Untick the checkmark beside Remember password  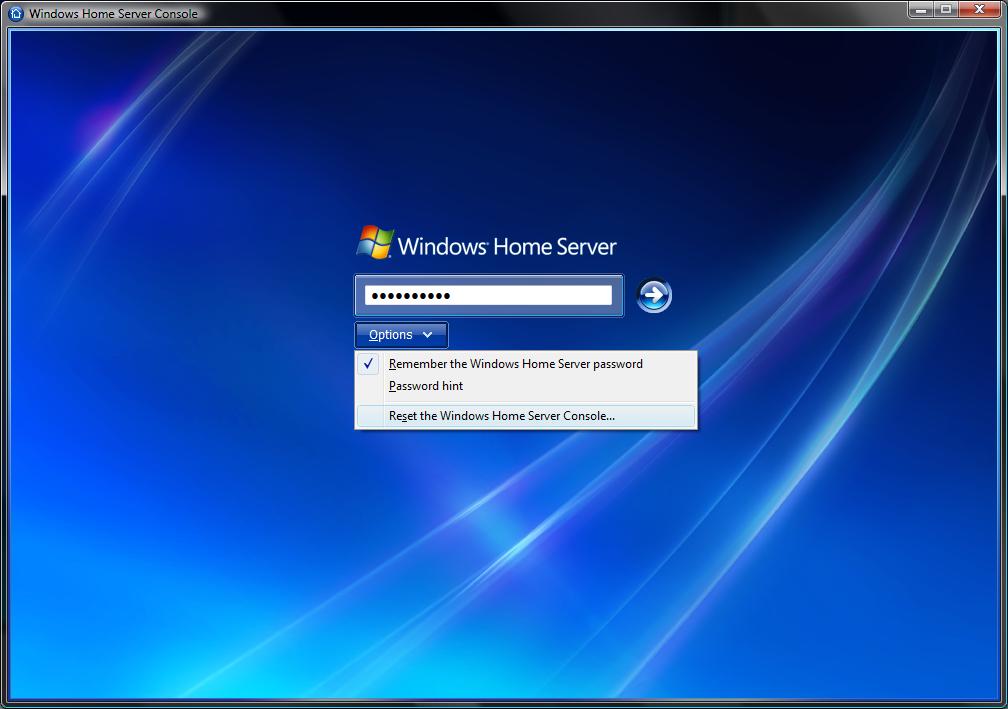pos(369,364)
